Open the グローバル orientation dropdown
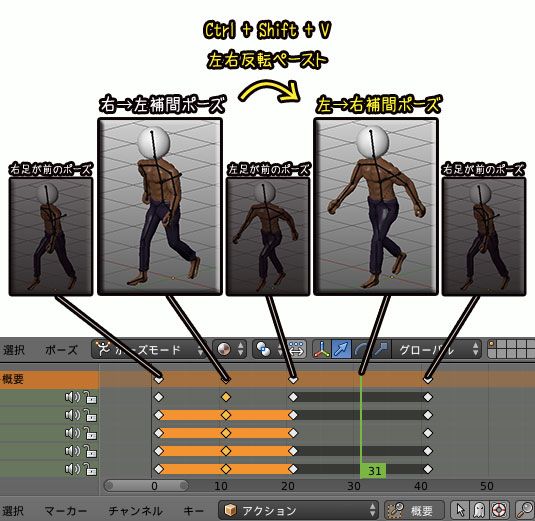The width and height of the screenshot is (535, 521). (436, 349)
